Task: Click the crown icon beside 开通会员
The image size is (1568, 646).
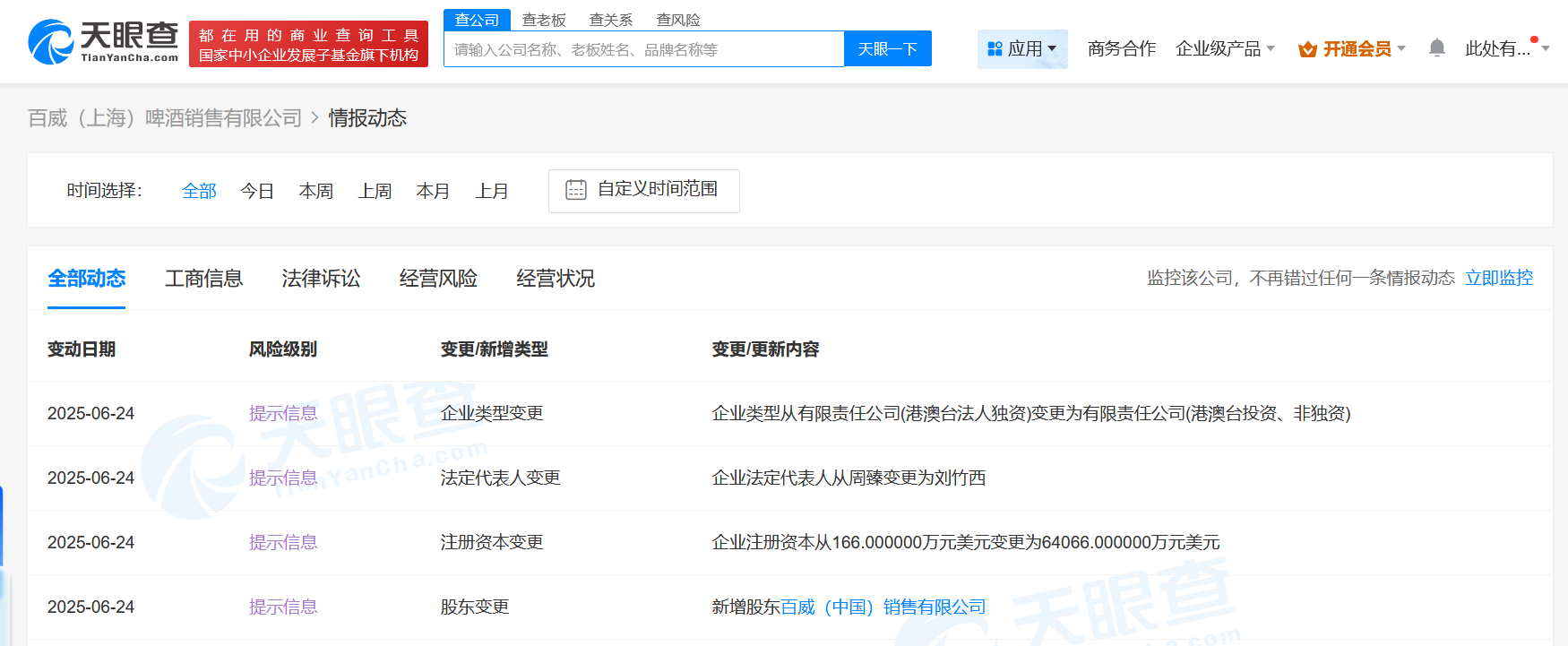Action: (x=1307, y=49)
